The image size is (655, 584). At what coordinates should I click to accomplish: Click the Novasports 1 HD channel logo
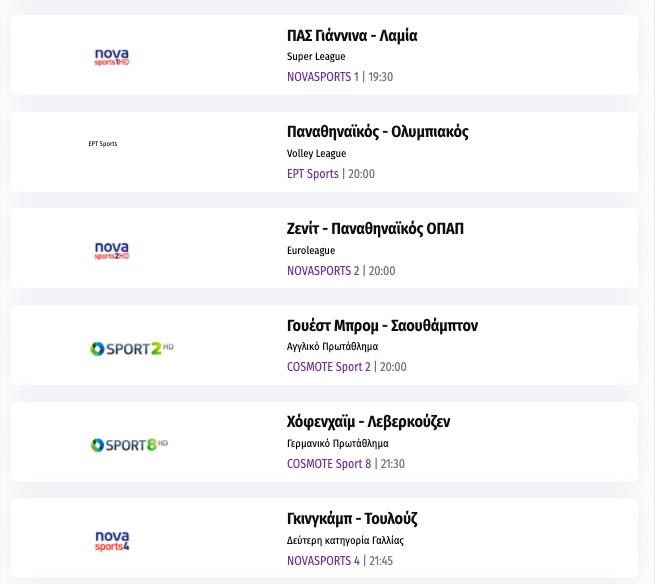[x=112, y=57]
